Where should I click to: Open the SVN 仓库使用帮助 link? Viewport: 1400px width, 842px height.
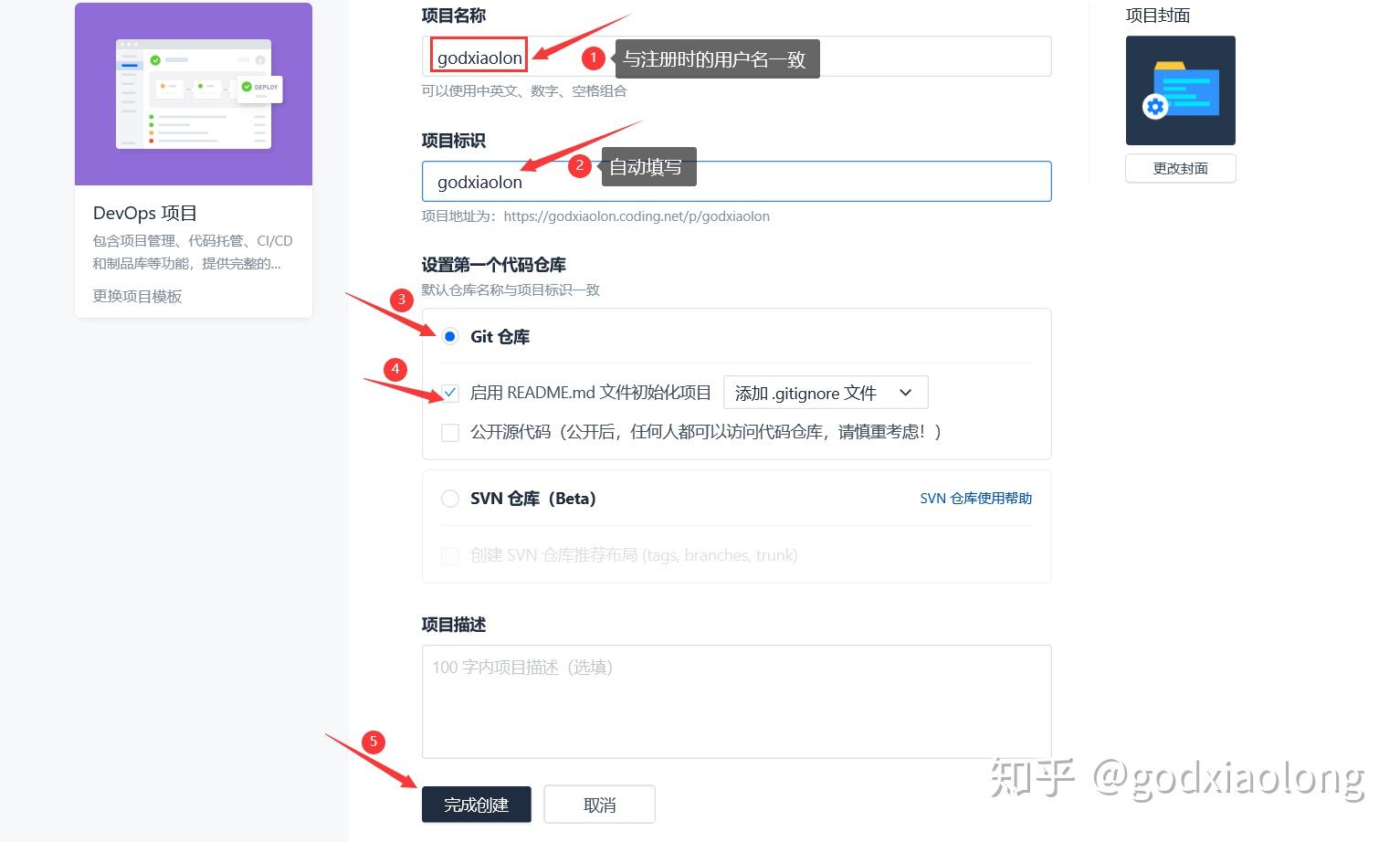975,499
